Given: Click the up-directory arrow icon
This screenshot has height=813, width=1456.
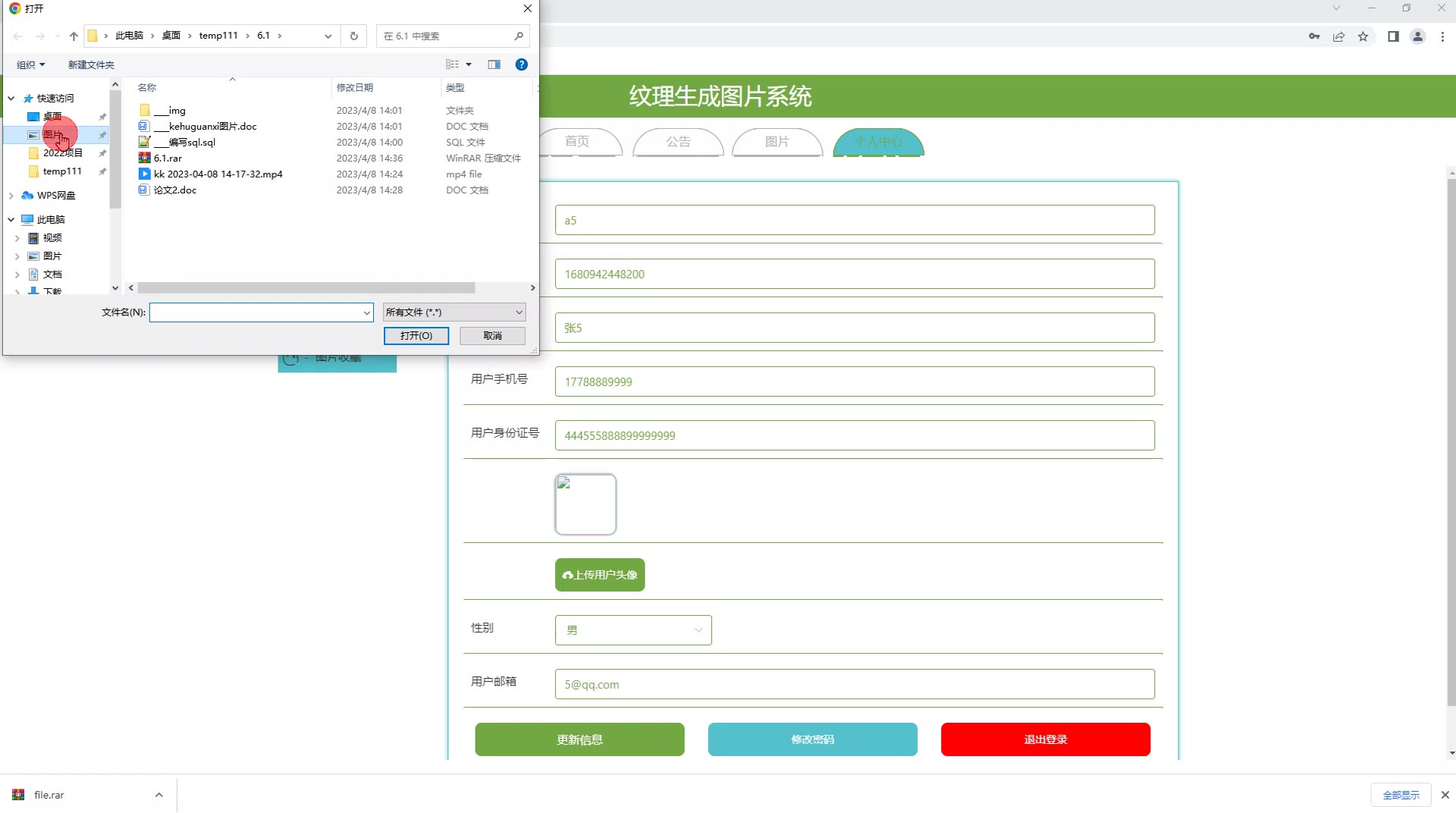Looking at the screenshot, I should [x=74, y=36].
